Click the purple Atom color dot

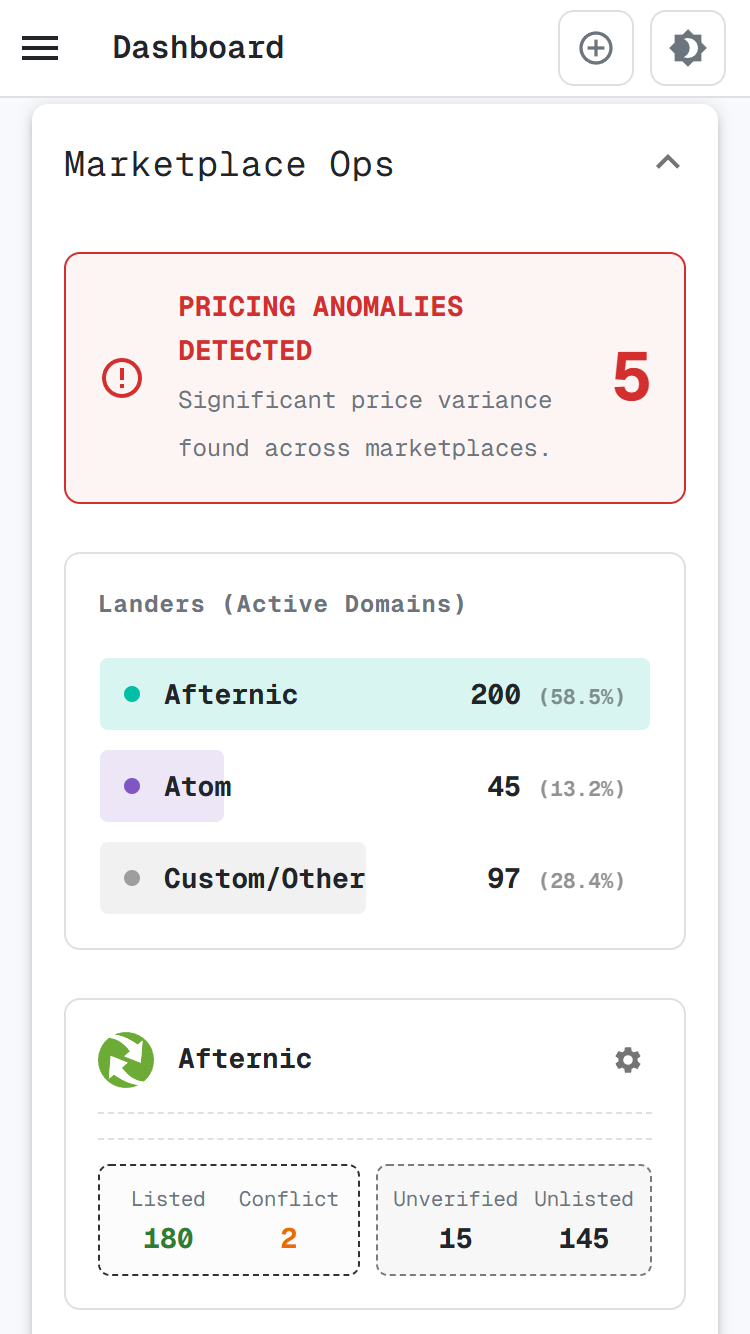132,786
